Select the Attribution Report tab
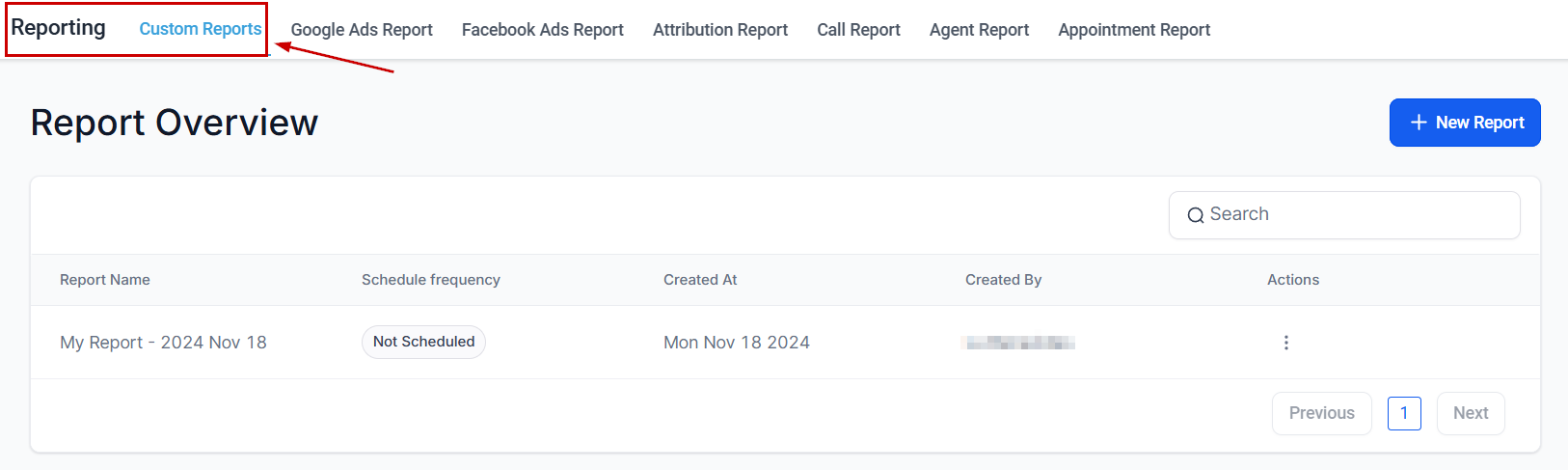This screenshot has height=470, width=1568. [720, 30]
